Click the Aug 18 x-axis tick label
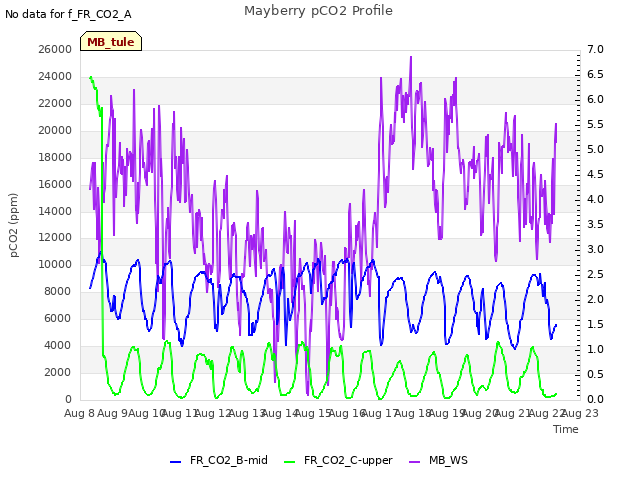 point(413,413)
